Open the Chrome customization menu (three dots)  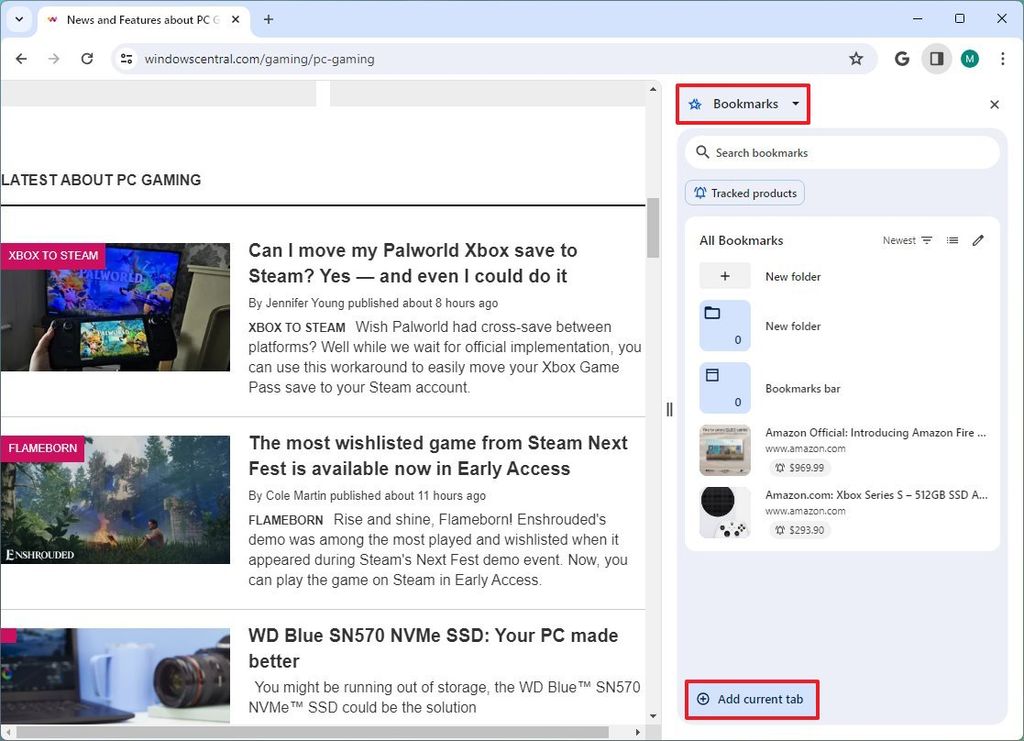click(1003, 59)
